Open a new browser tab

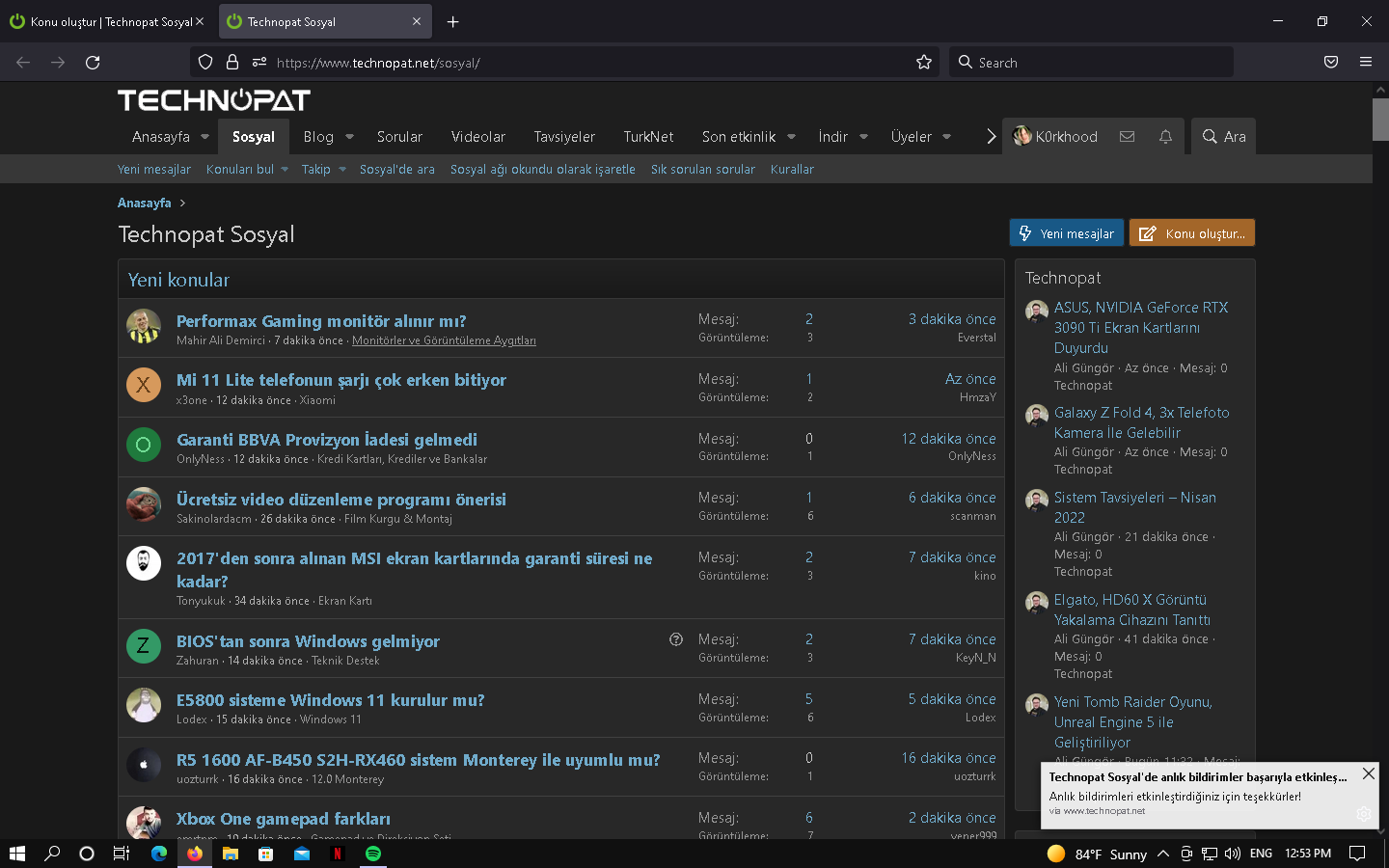click(452, 21)
